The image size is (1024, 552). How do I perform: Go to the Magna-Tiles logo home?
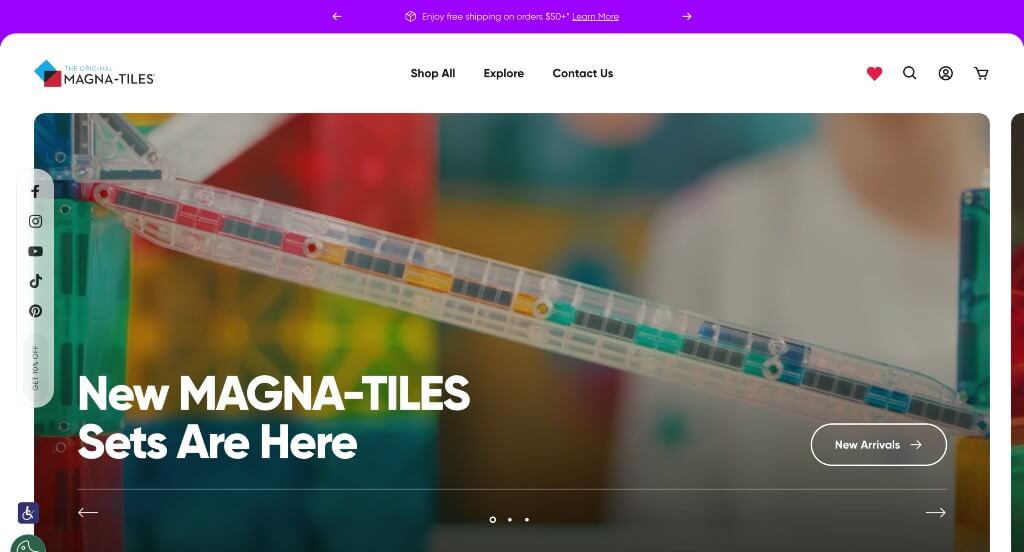(x=94, y=74)
